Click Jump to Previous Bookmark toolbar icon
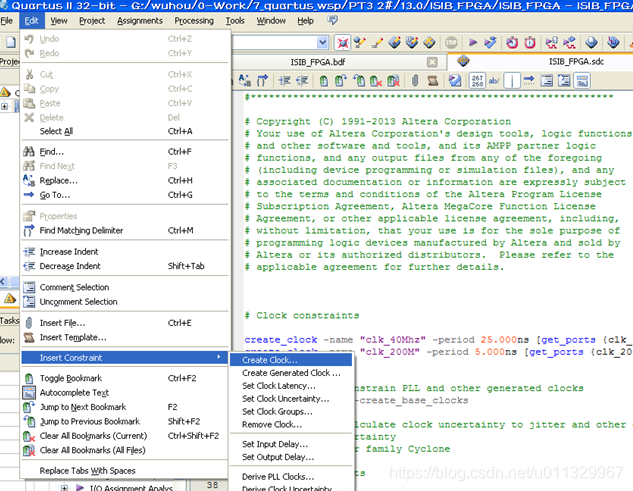 coord(359,81)
